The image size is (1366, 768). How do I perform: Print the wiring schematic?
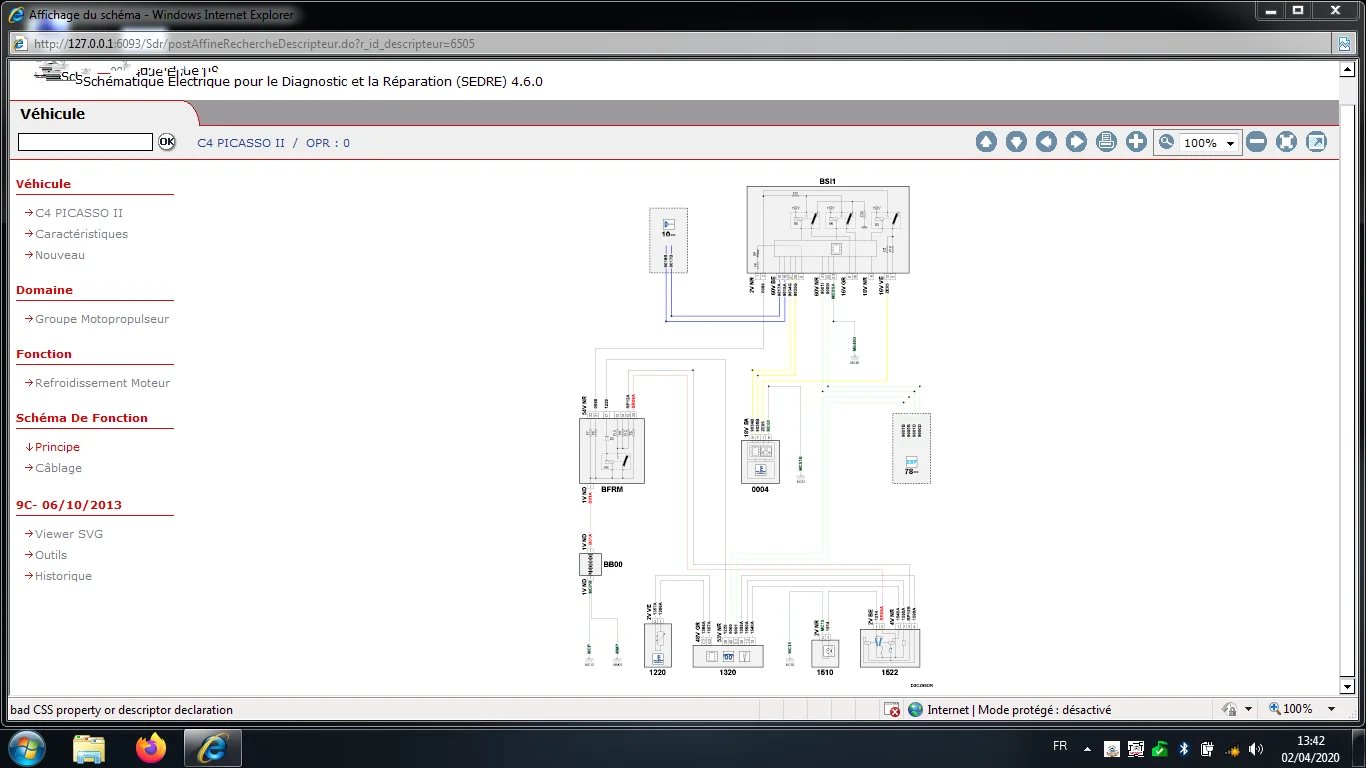[x=1106, y=142]
